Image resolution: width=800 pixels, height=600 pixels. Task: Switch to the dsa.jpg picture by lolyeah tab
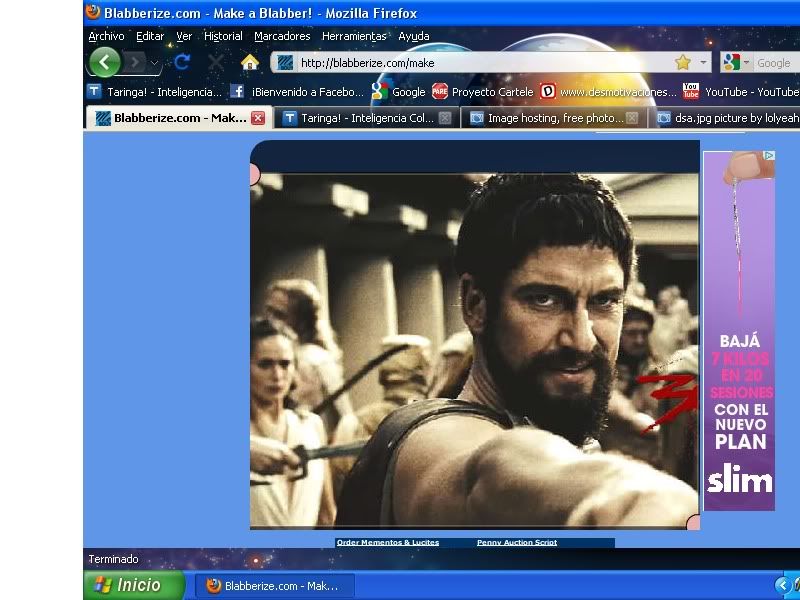click(x=726, y=118)
